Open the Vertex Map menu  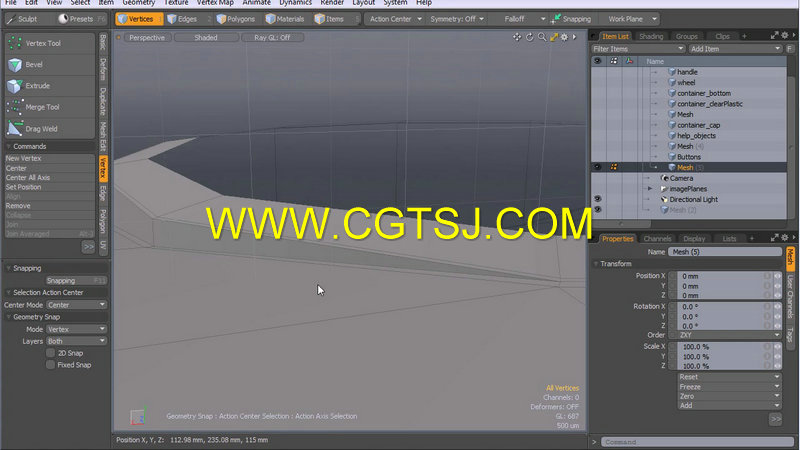tap(215, 3)
